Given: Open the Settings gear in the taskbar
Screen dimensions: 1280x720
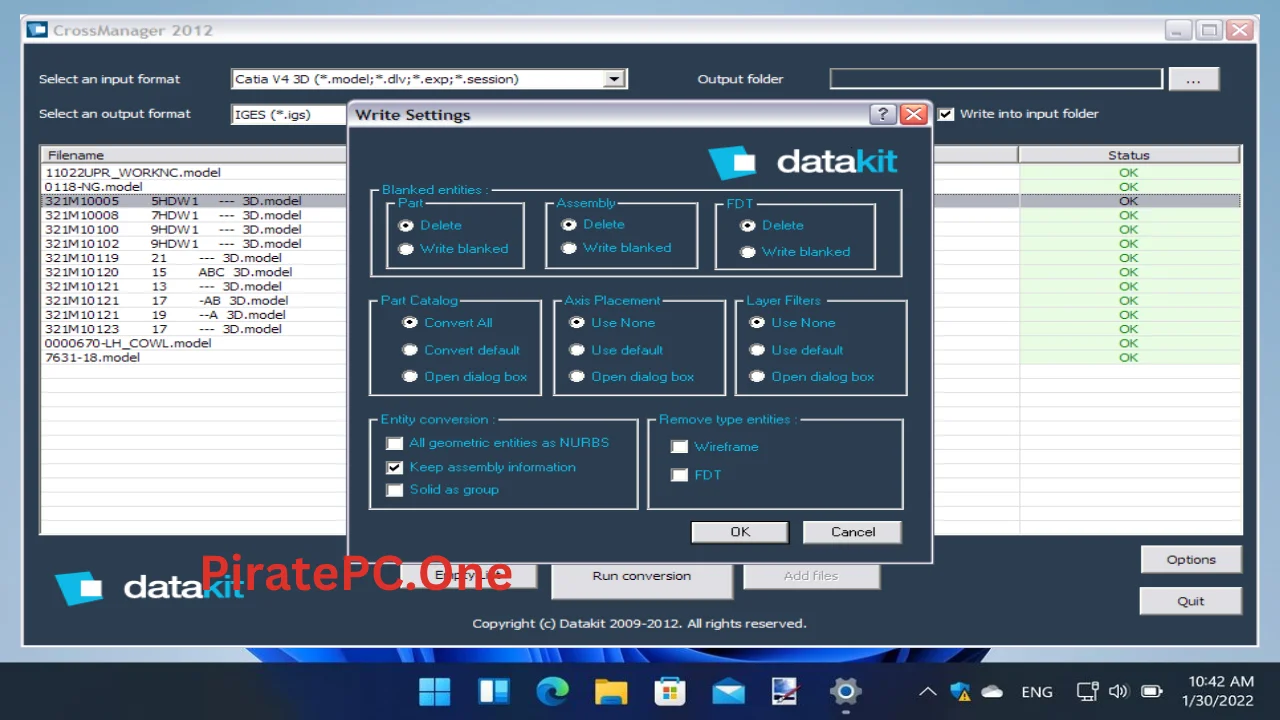Looking at the screenshot, I should coord(846,691).
